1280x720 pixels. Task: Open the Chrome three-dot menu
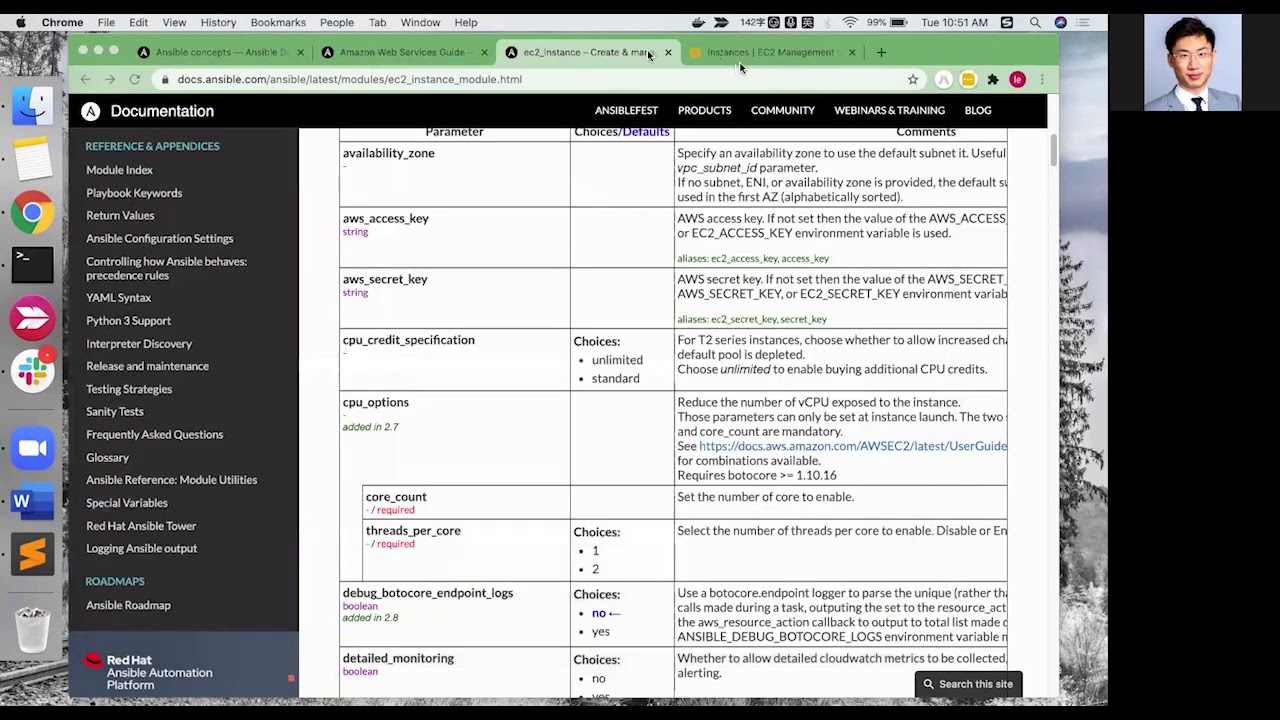pyautogui.click(x=1041, y=79)
